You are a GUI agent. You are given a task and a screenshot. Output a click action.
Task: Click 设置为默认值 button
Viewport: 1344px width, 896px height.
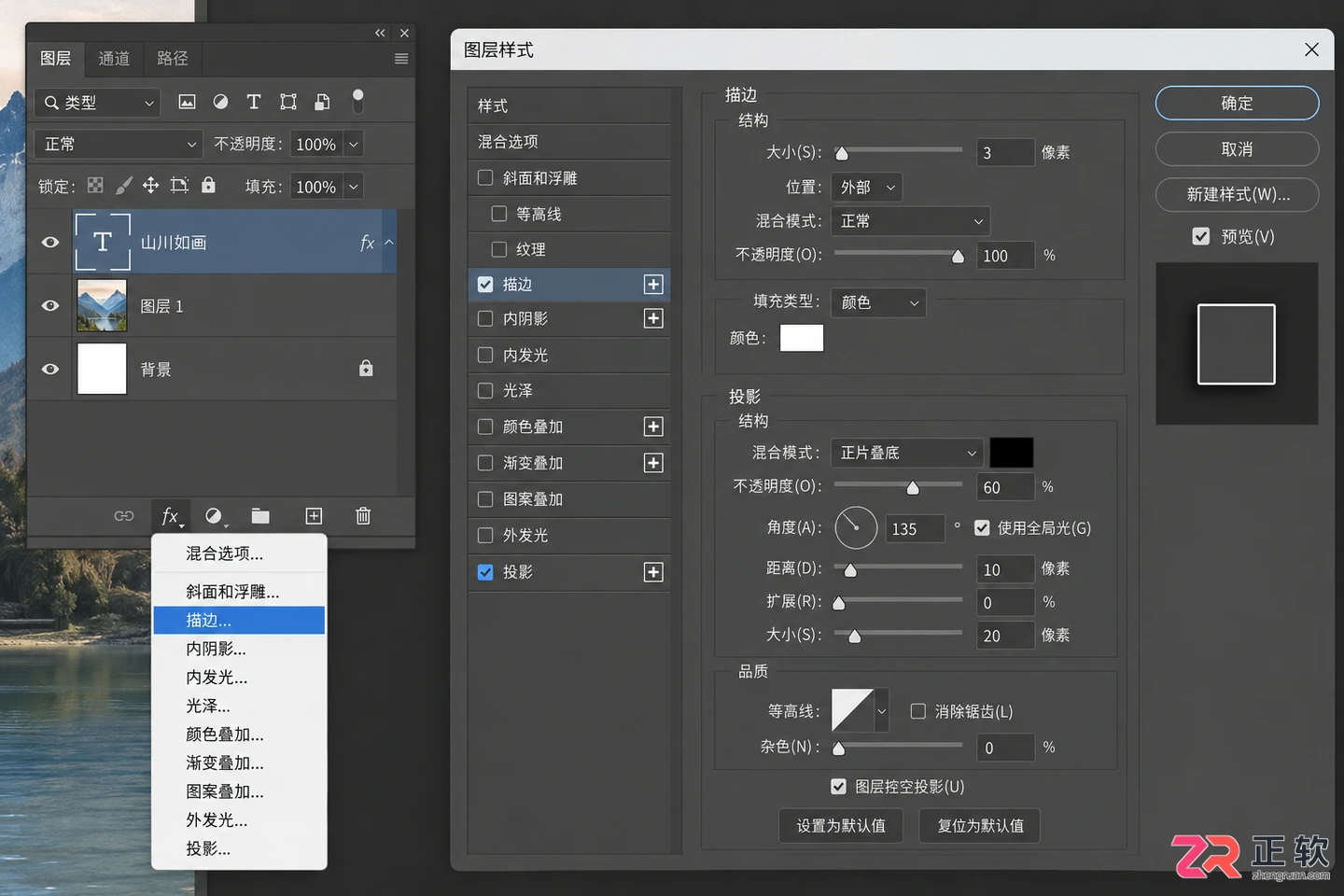point(841,826)
